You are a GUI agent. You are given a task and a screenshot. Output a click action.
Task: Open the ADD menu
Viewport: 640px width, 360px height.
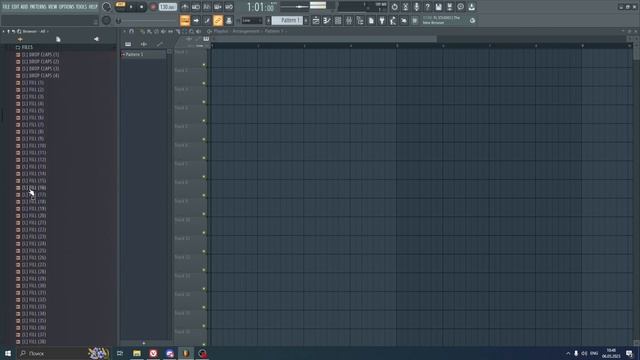(x=24, y=7)
